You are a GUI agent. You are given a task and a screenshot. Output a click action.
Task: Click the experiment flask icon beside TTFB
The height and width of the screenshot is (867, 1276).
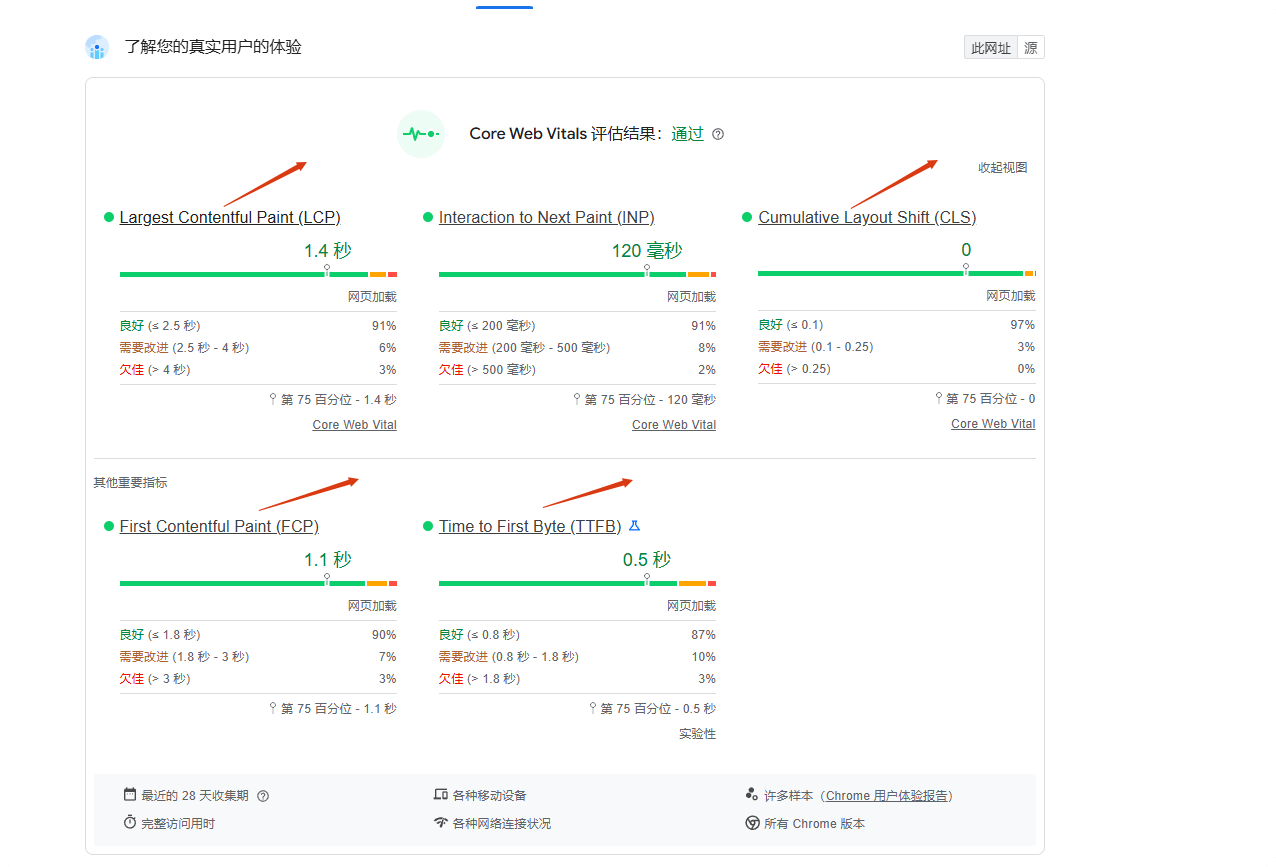coord(634,525)
